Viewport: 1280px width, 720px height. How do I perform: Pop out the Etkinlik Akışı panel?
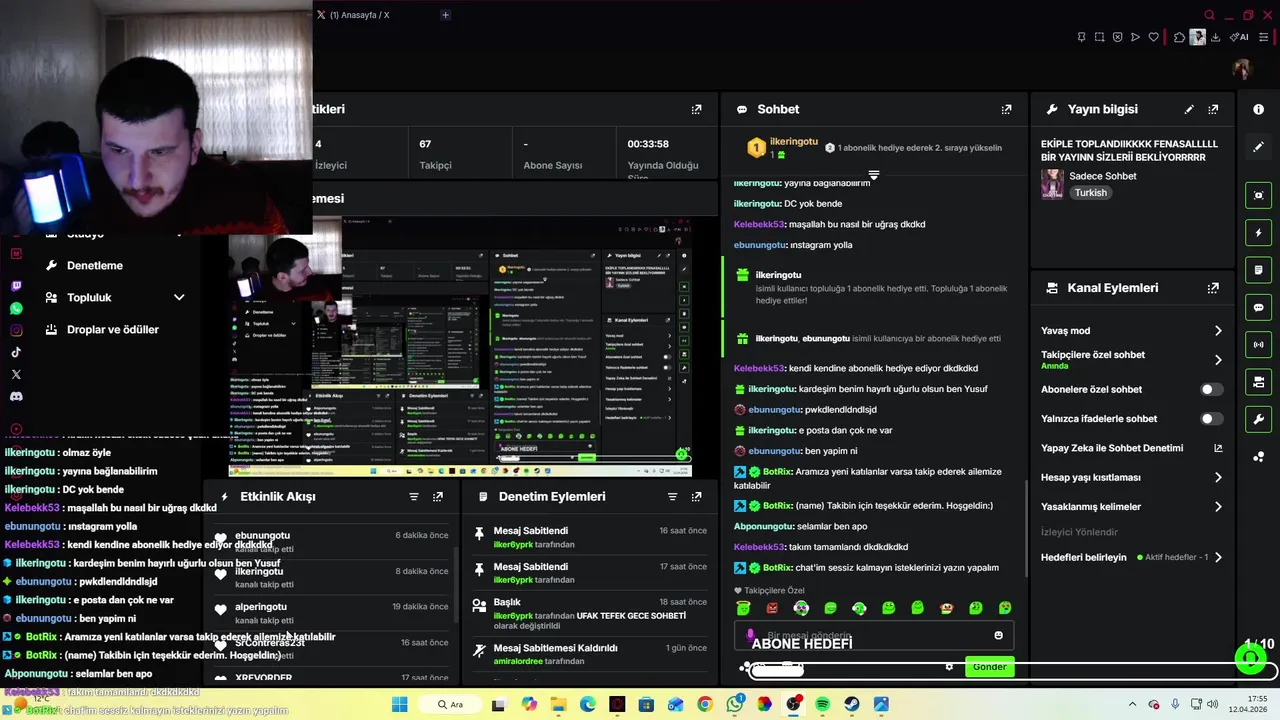pos(438,496)
